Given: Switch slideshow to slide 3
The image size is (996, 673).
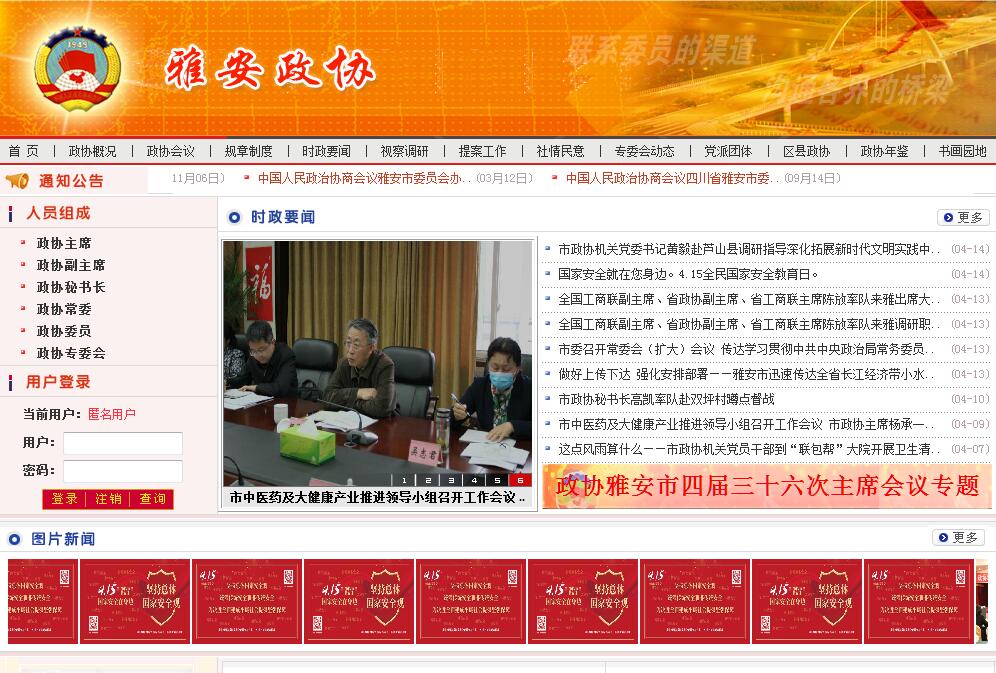Looking at the screenshot, I should click(451, 480).
